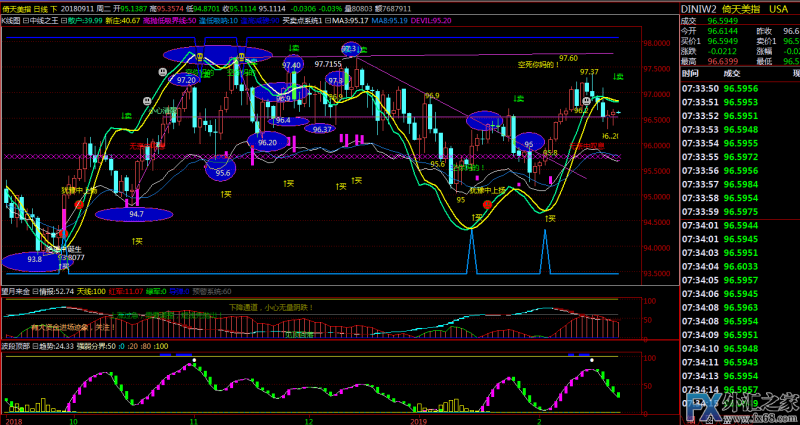Click the 97.37 price annotation
The image size is (800, 425).
pos(589,72)
